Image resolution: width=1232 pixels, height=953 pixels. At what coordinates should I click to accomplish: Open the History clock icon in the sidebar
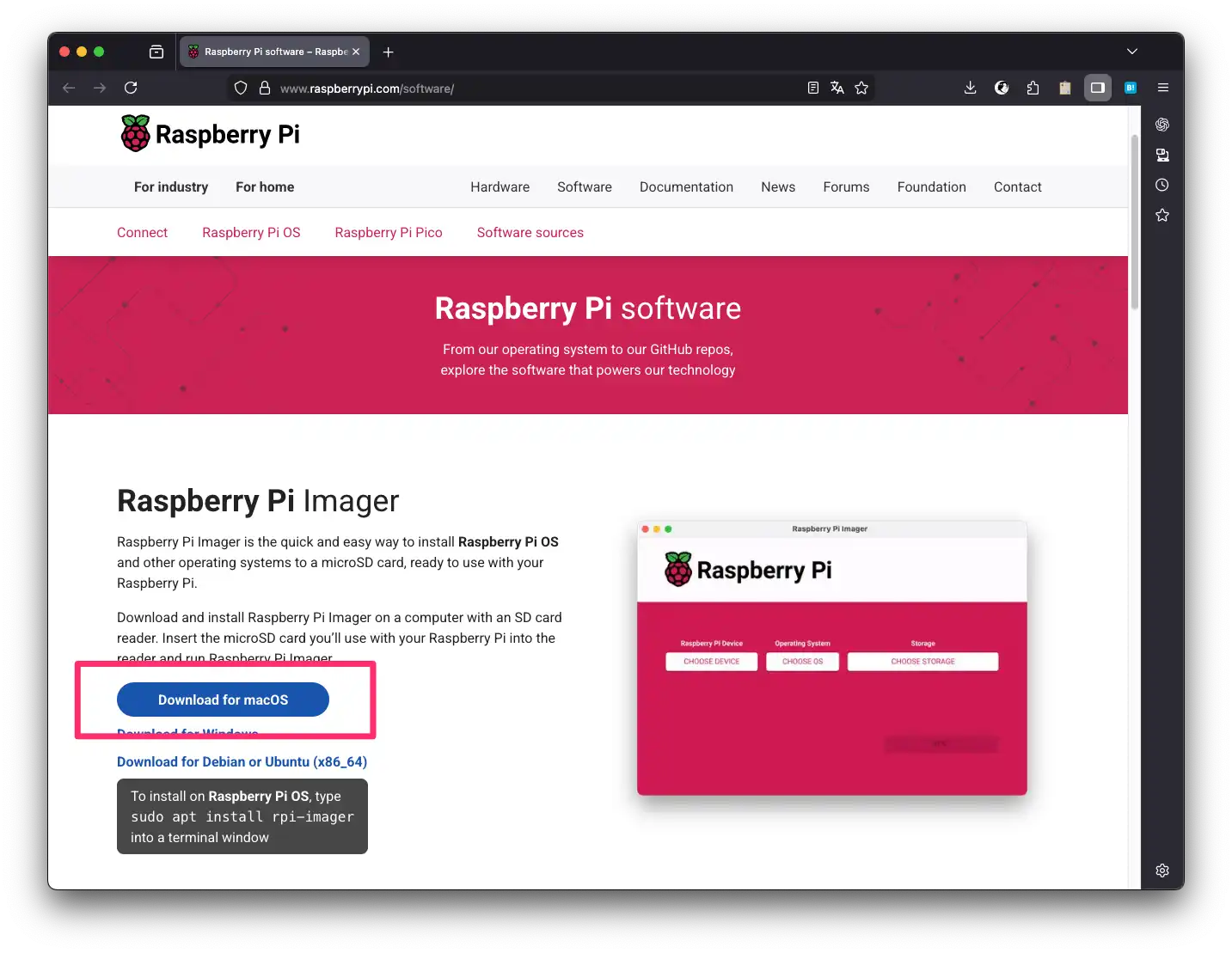1162,185
